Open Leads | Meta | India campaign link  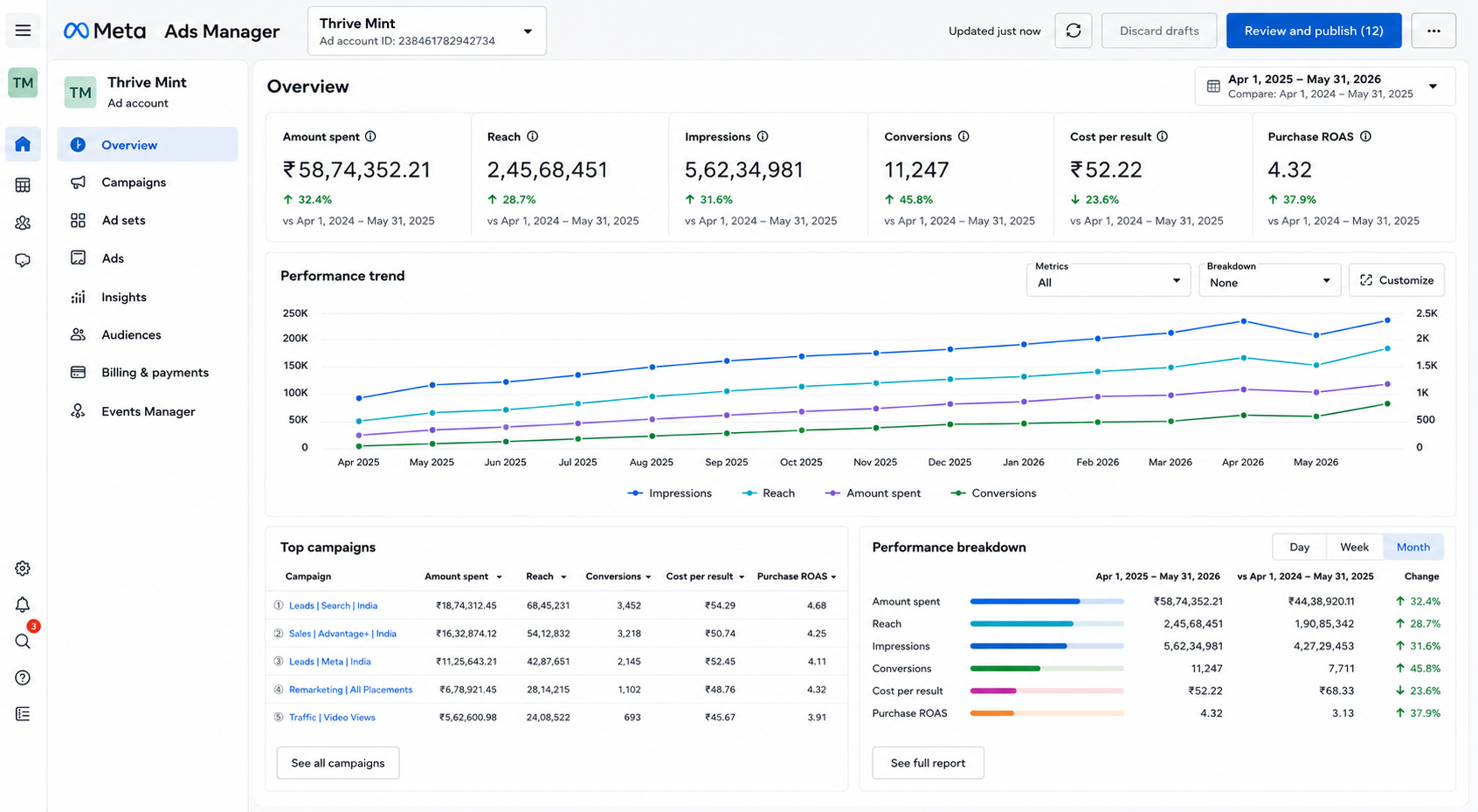coord(329,661)
